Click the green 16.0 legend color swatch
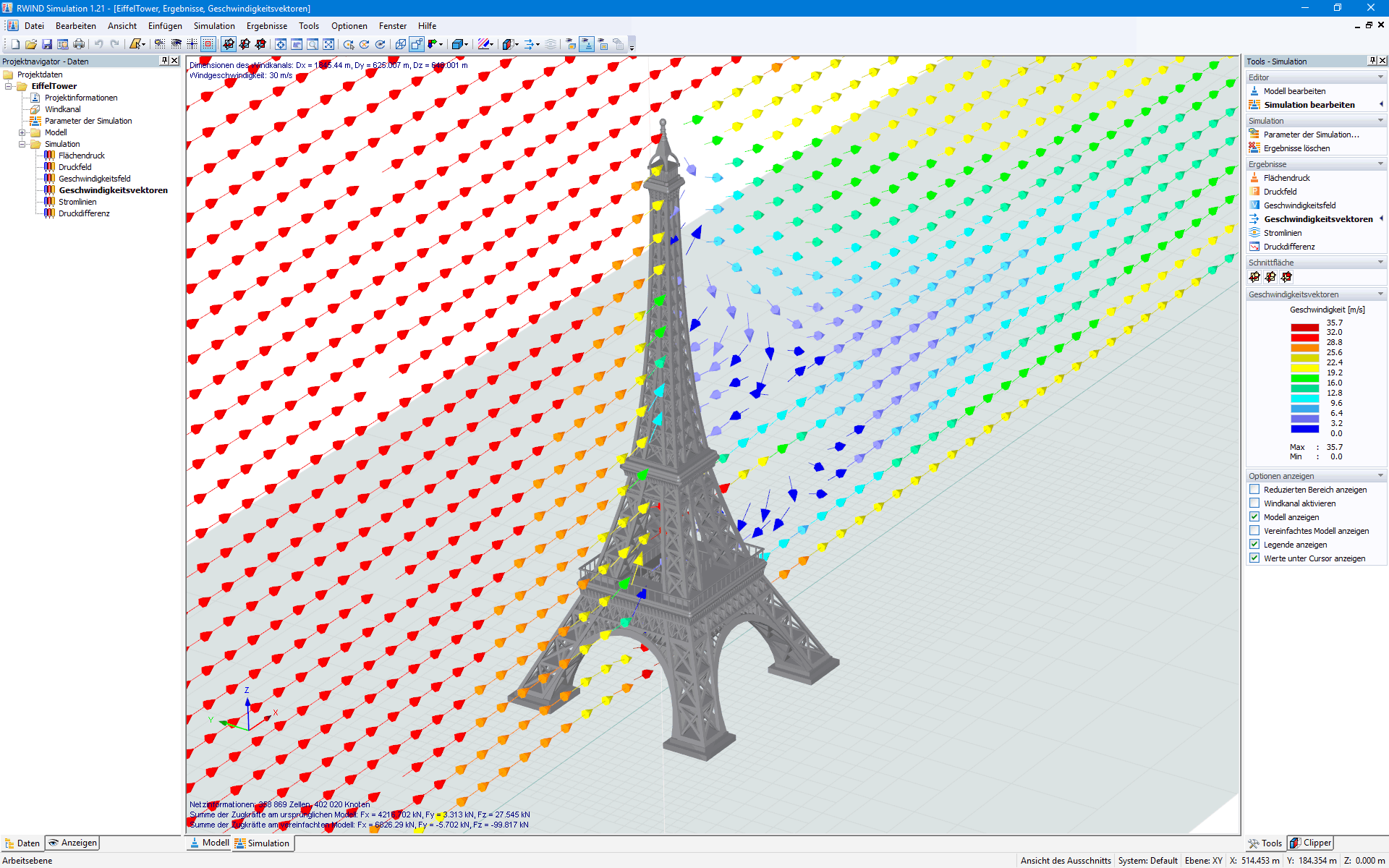 point(1305,378)
